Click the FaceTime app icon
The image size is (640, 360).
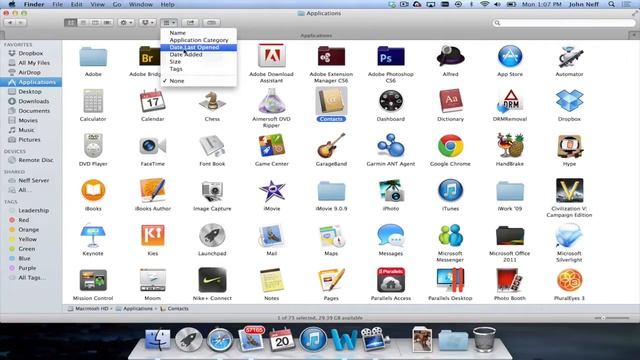[x=152, y=146]
